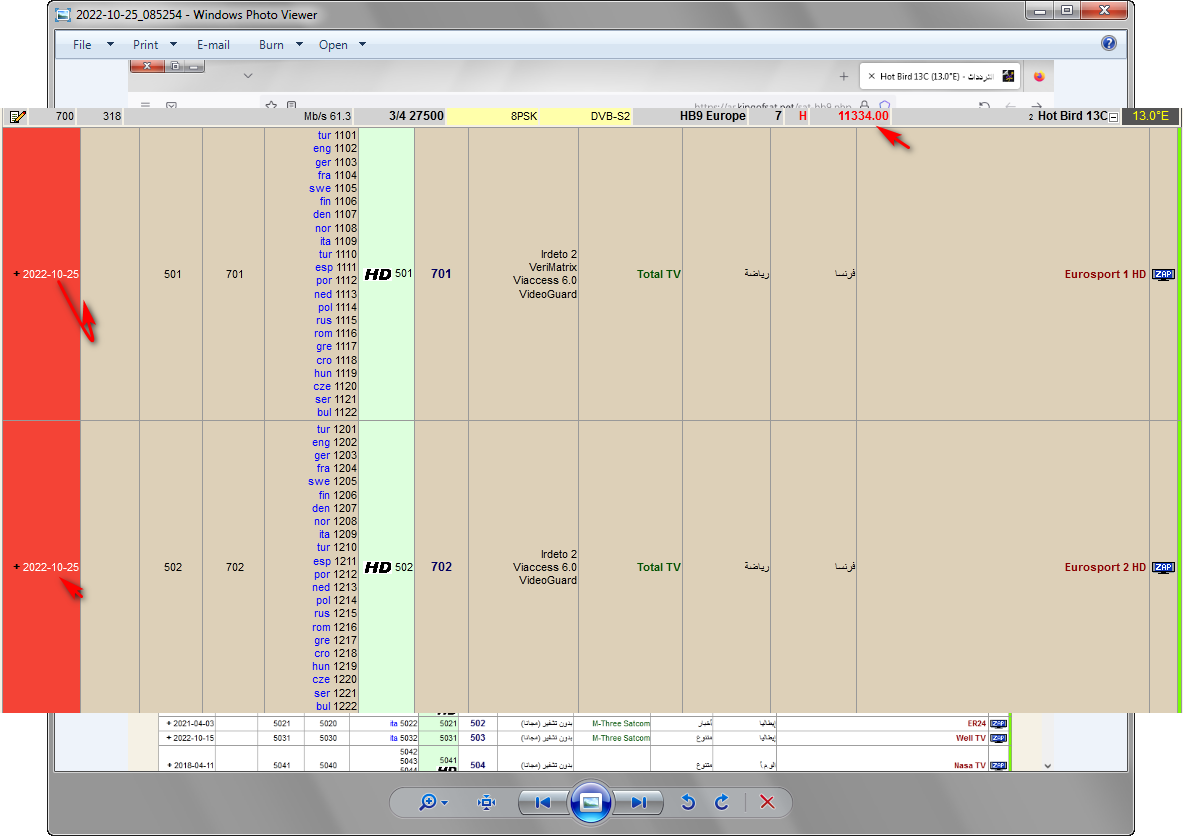Click the HB9 Europe beam link
Screen dimensions: 1183x836
(712, 115)
